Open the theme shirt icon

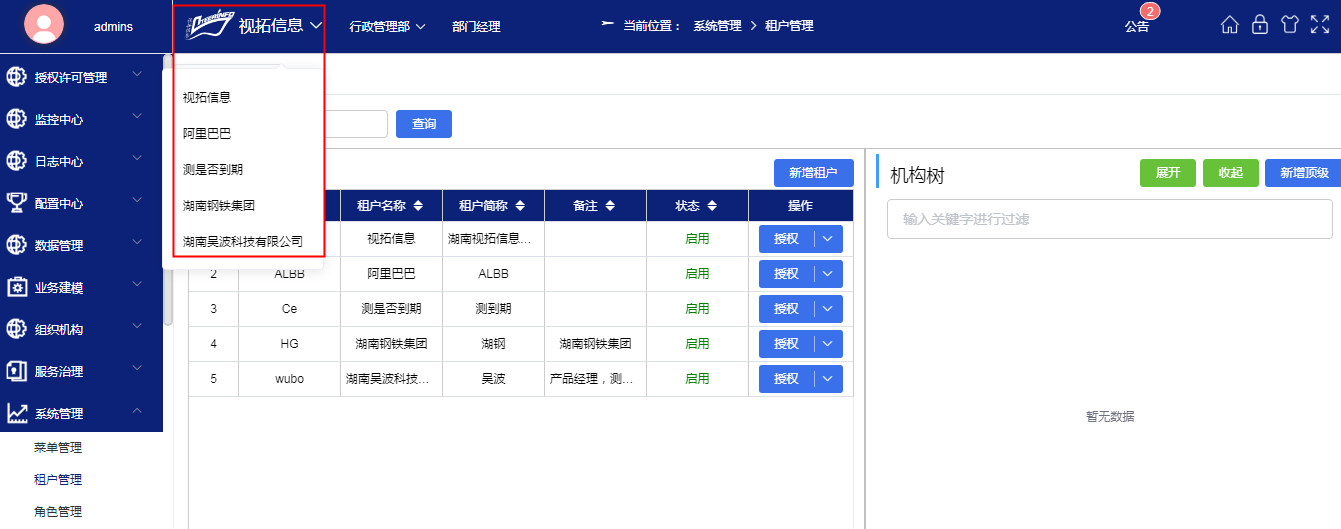pyautogui.click(x=1290, y=25)
